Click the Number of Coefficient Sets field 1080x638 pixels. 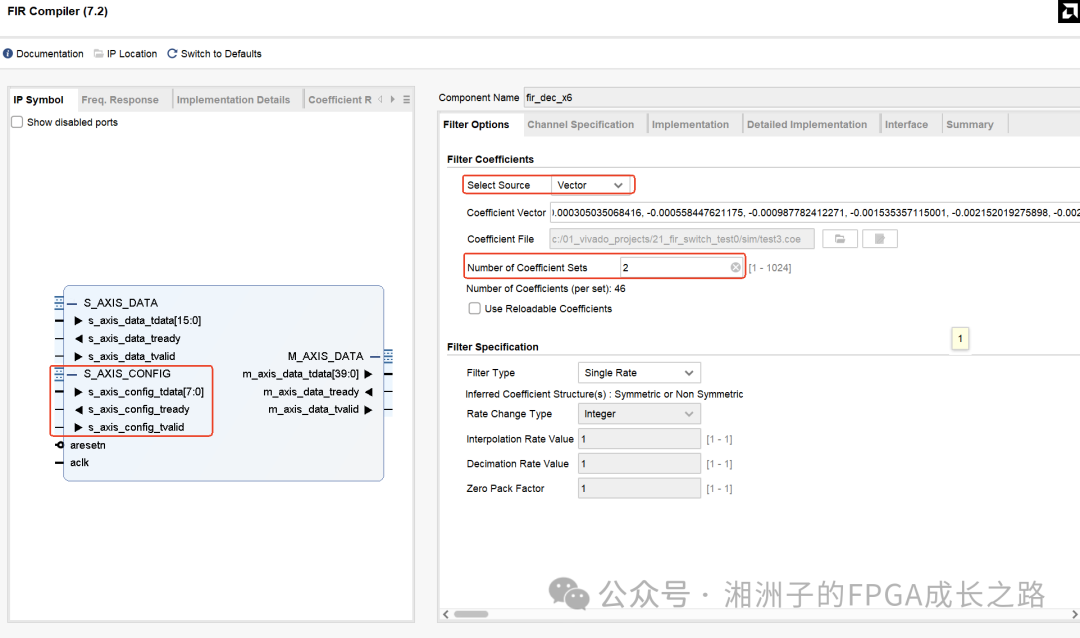(682, 267)
